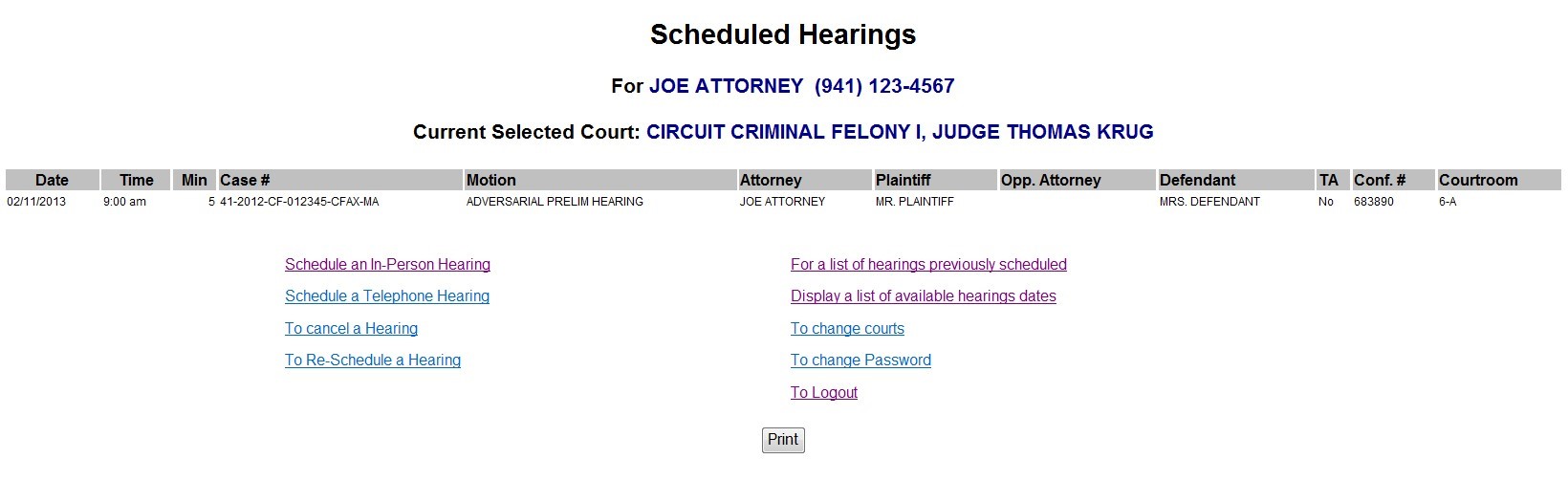Select the To cancel a Hearing link

pyautogui.click(x=351, y=329)
